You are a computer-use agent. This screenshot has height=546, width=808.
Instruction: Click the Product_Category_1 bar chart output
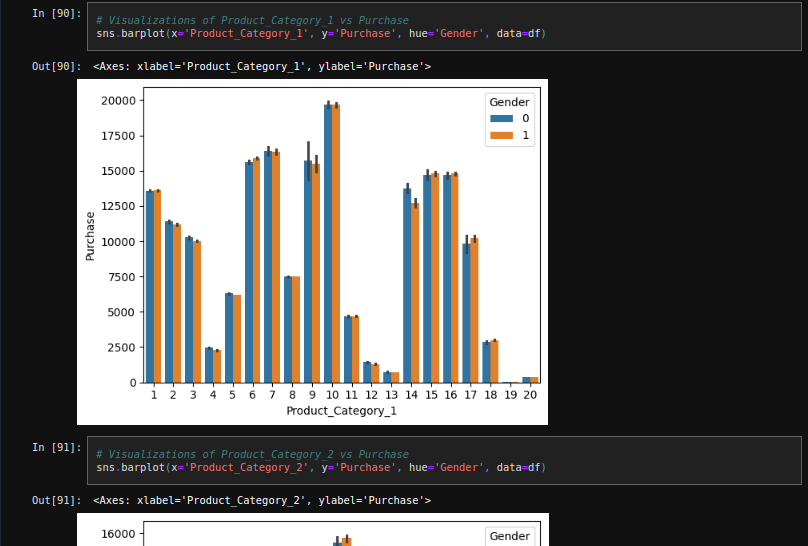[312, 252]
